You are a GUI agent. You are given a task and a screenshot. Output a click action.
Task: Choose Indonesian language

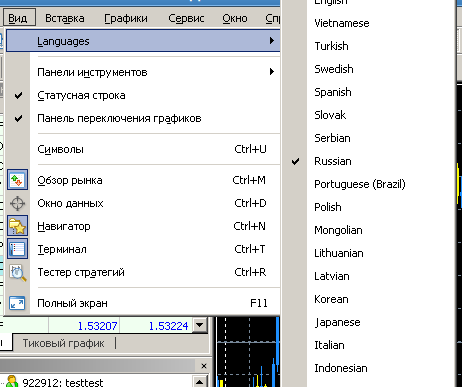(341, 368)
